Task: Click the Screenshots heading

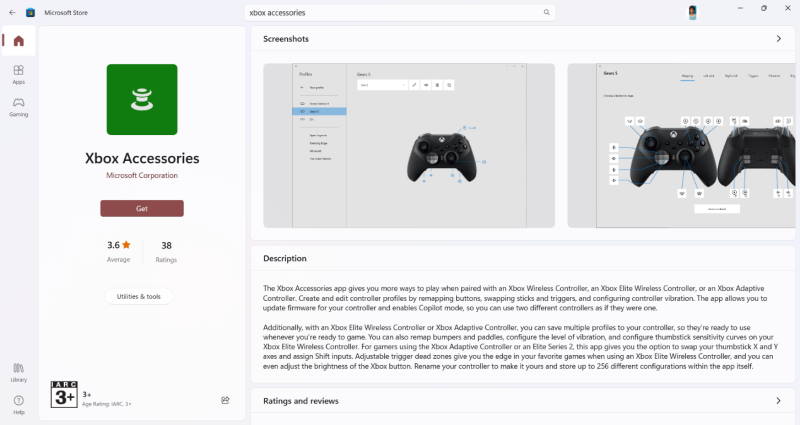Action: click(x=286, y=39)
